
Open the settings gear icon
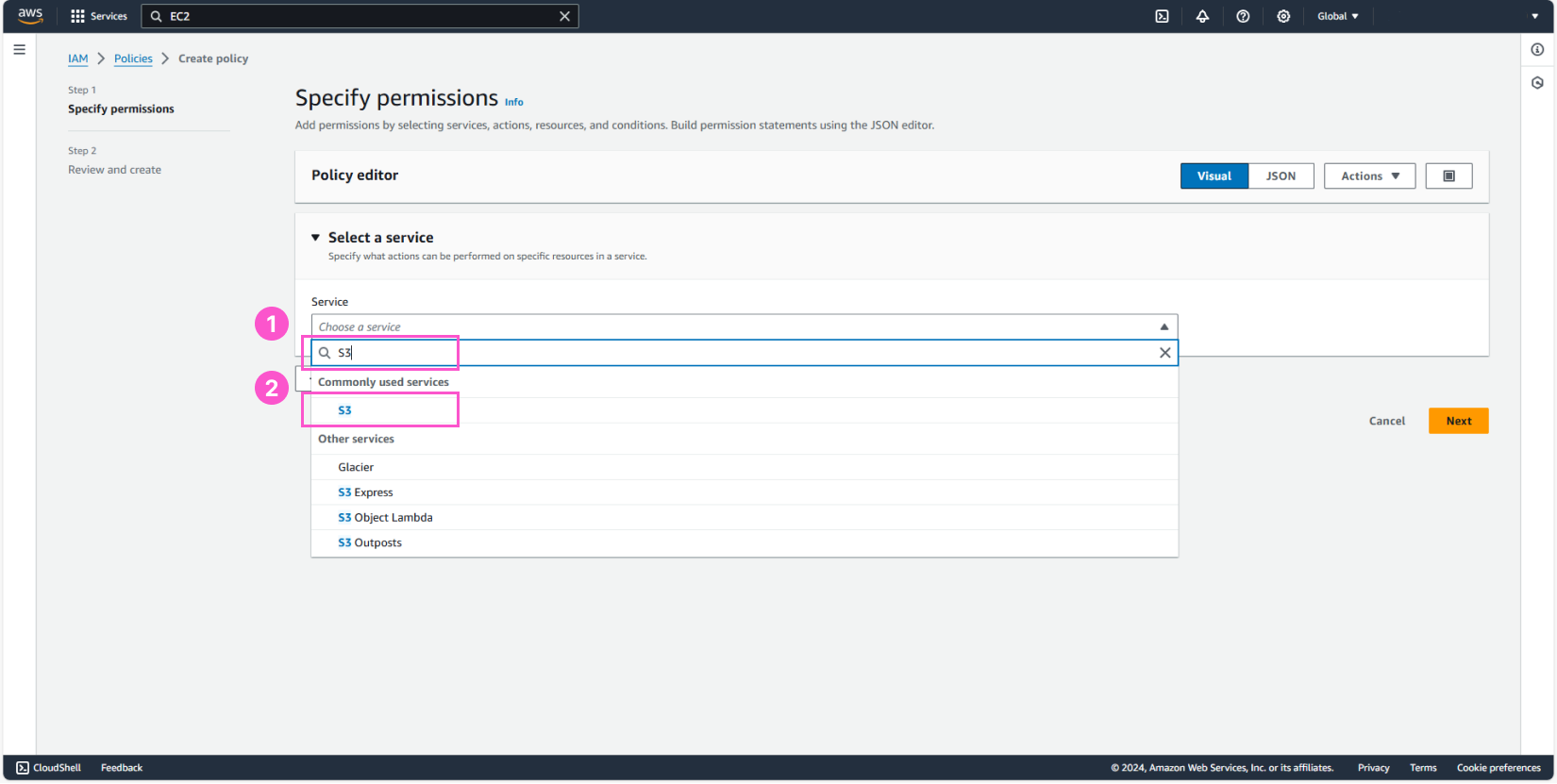coord(1283,16)
